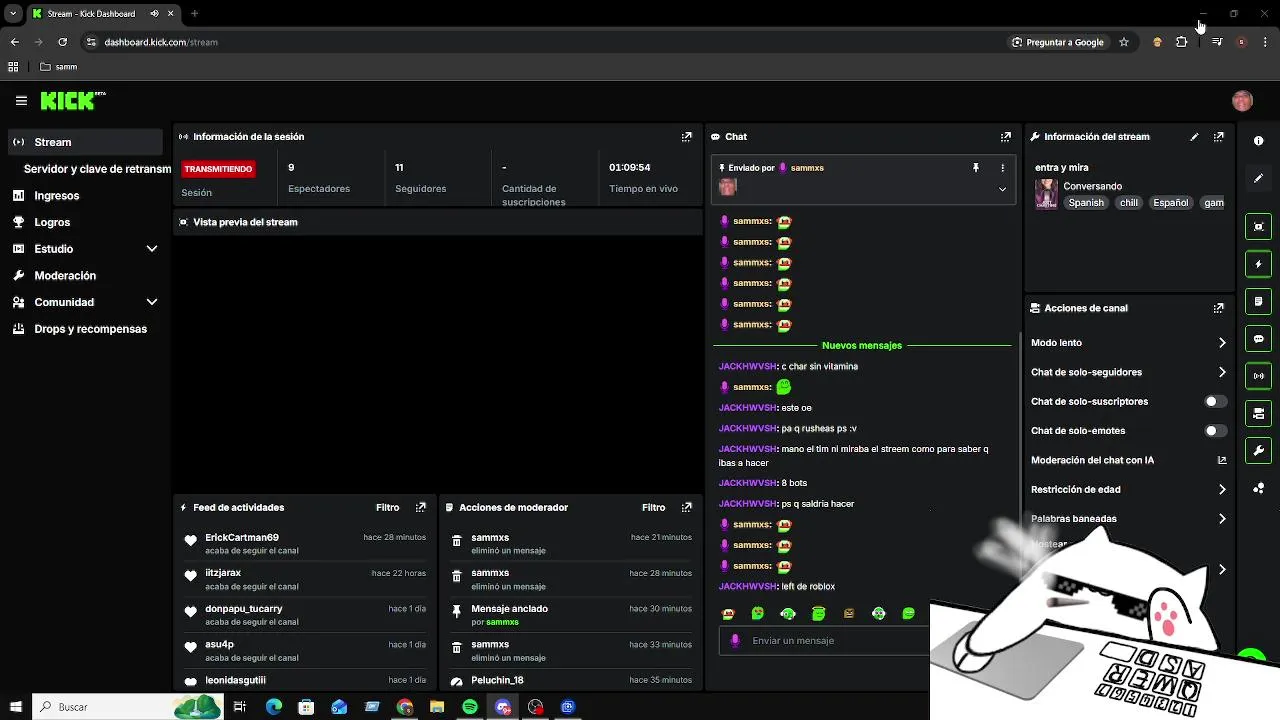Expand the pinned message chevron
This screenshot has width=1280, height=720.
coord(1002,189)
